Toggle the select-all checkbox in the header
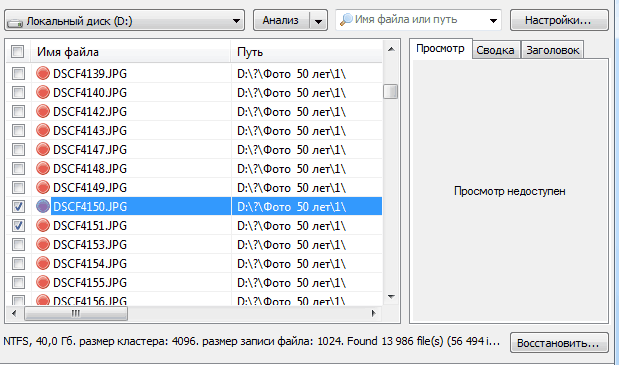Image resolution: width=619 pixels, height=365 pixels. (17, 51)
